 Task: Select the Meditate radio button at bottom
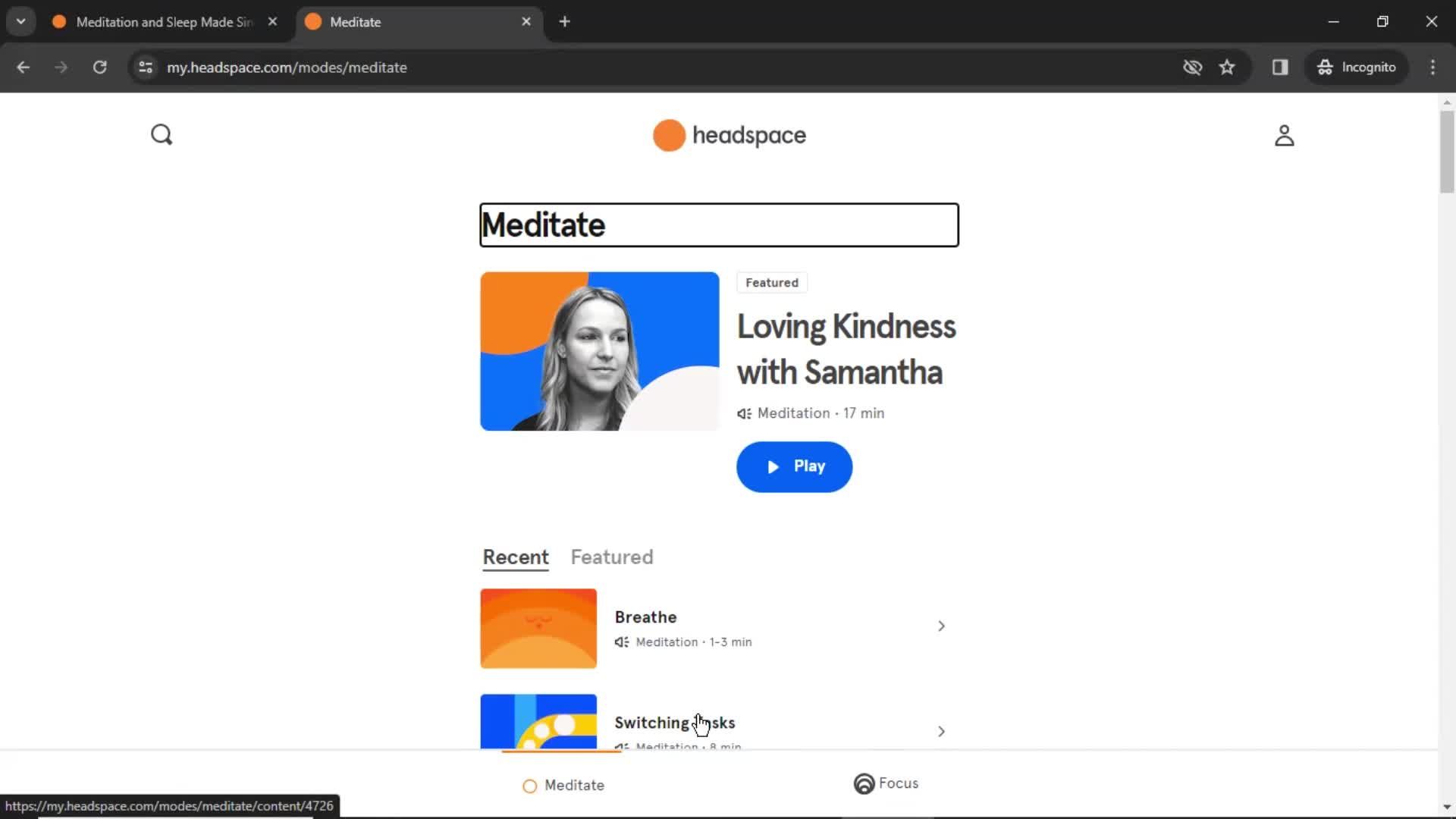click(530, 785)
